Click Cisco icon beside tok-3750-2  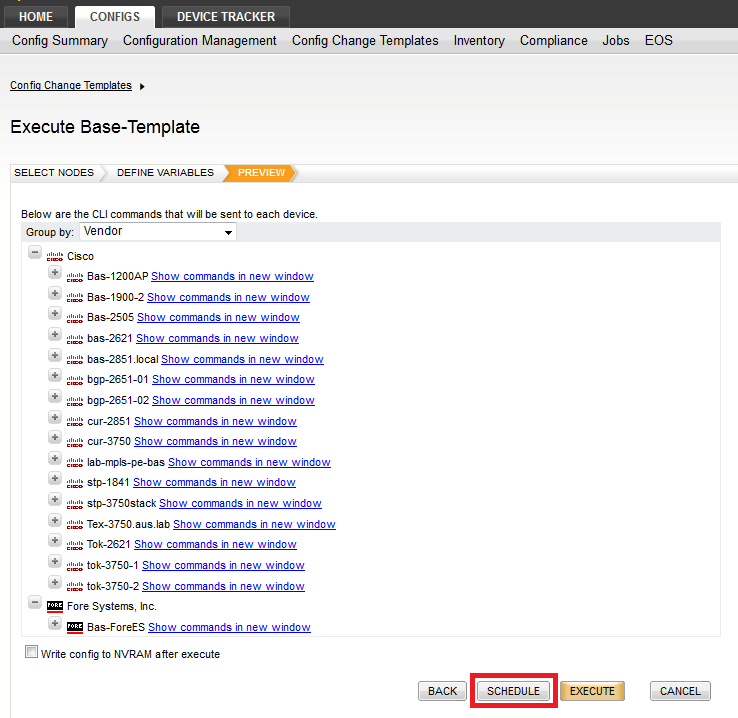pos(74,586)
